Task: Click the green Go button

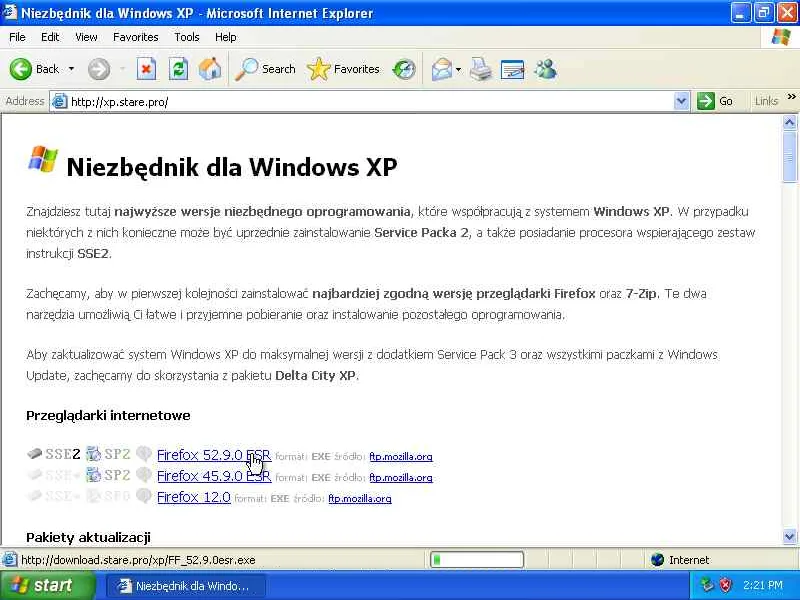Action: tap(715, 101)
